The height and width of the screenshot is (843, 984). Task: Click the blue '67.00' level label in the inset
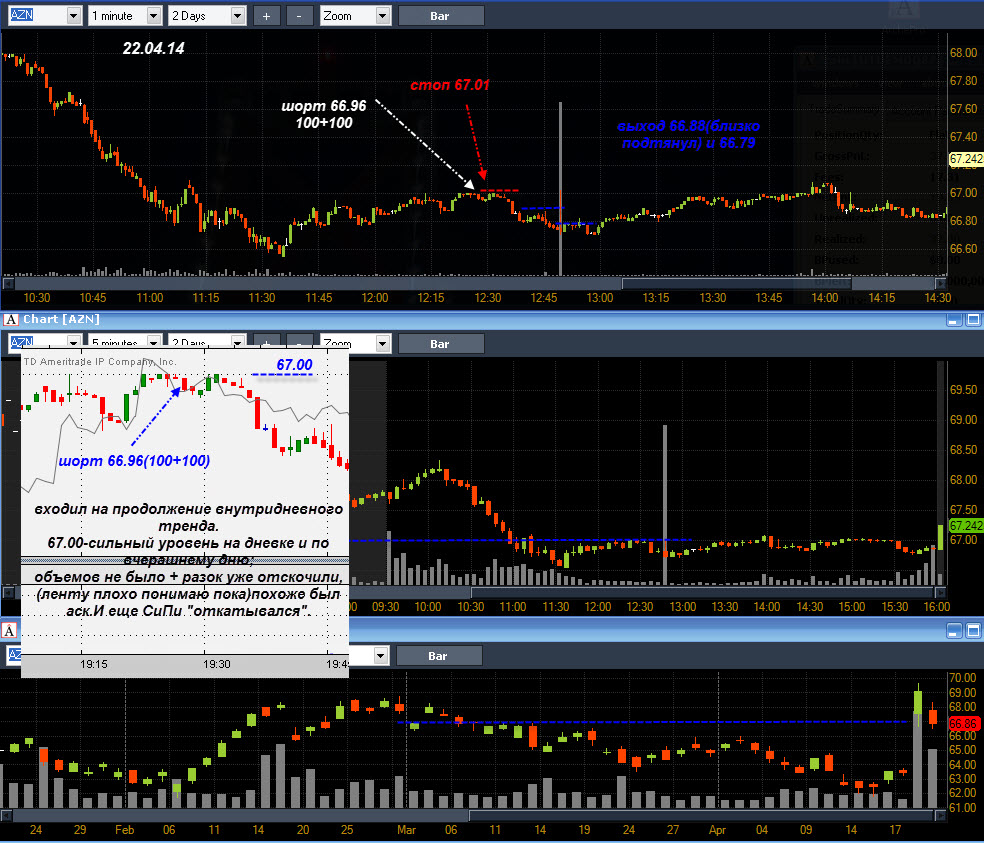point(294,365)
